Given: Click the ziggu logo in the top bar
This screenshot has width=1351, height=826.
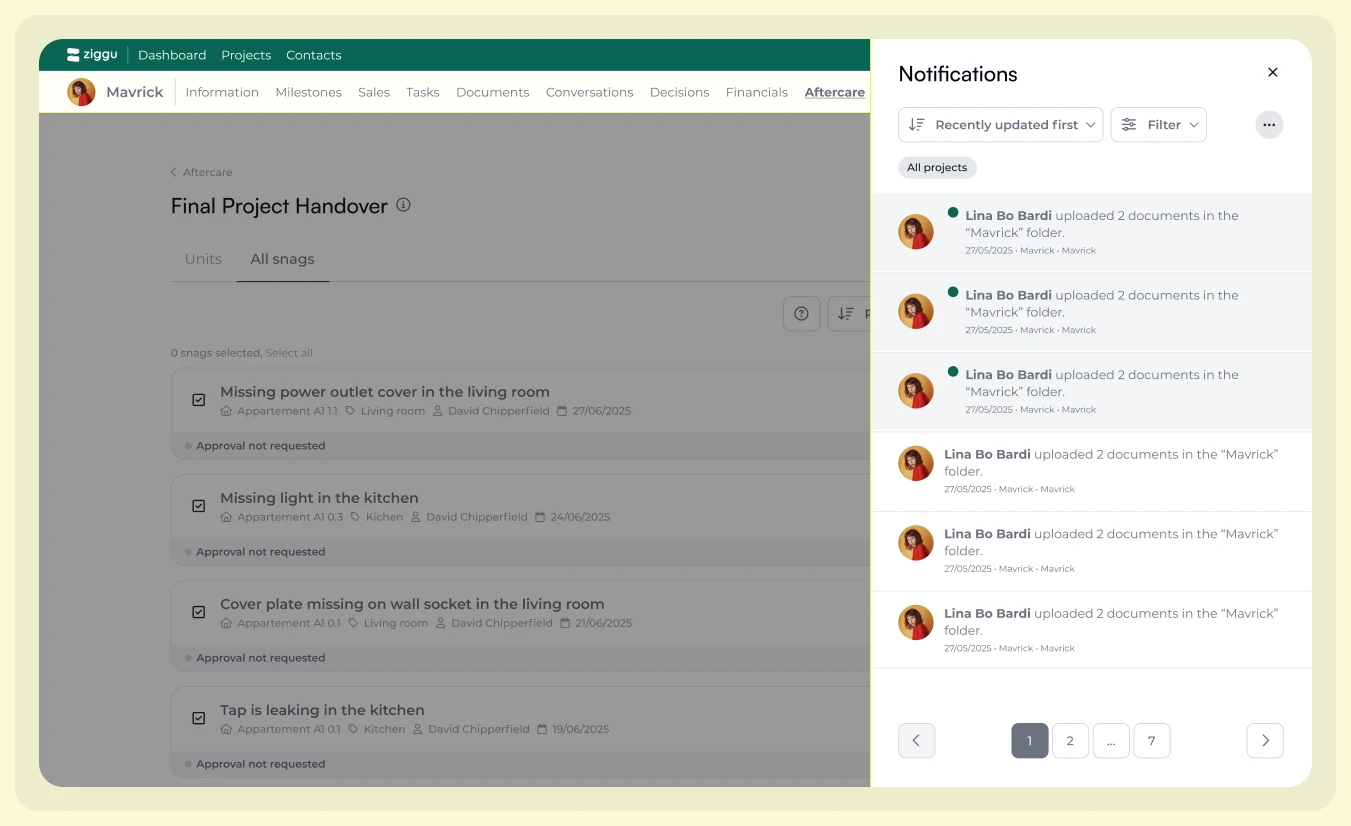Looking at the screenshot, I should tap(92, 55).
